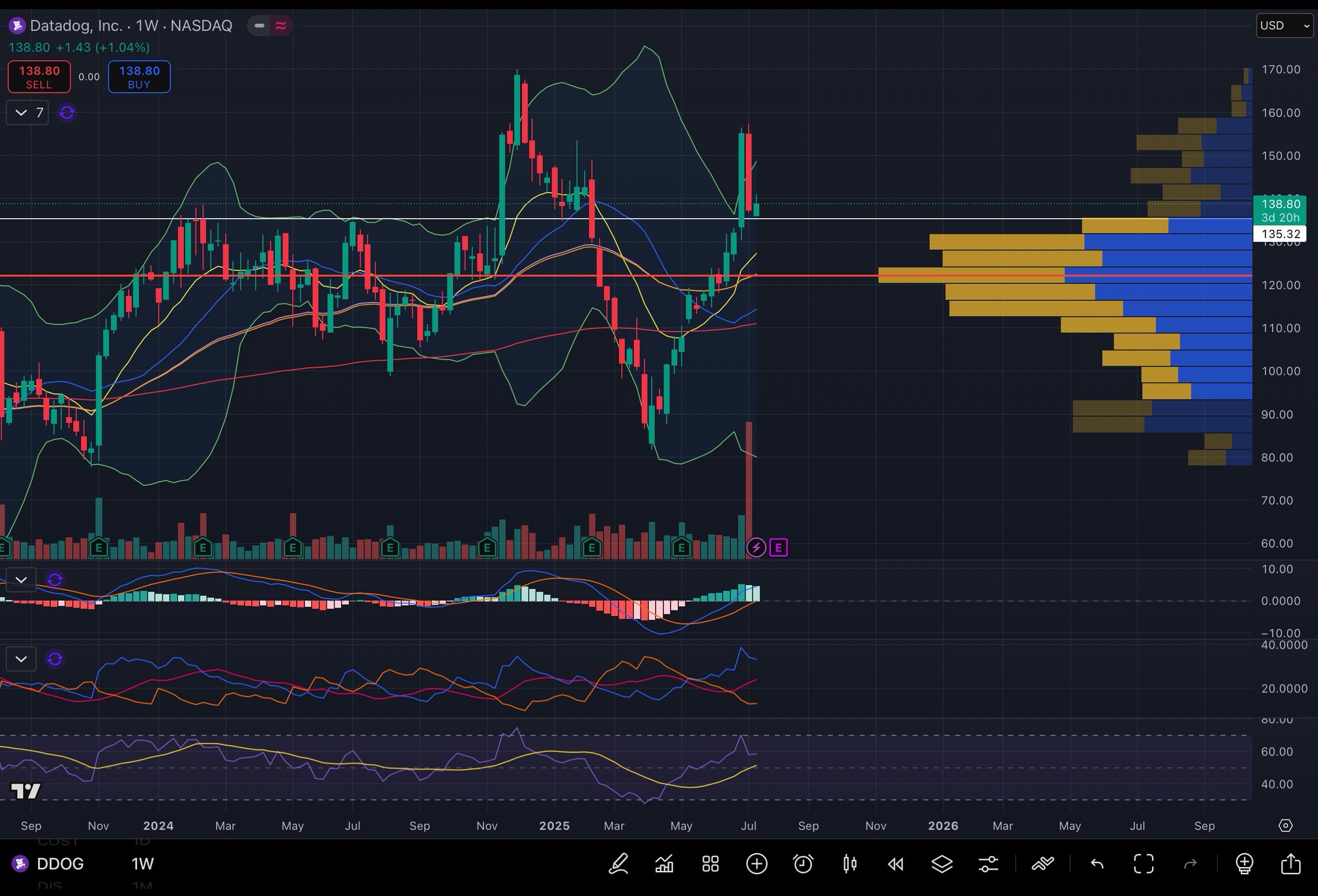Image resolution: width=1318 pixels, height=896 pixels.
Task: Toggle the main chart indicator refresh icon
Action: click(x=67, y=113)
